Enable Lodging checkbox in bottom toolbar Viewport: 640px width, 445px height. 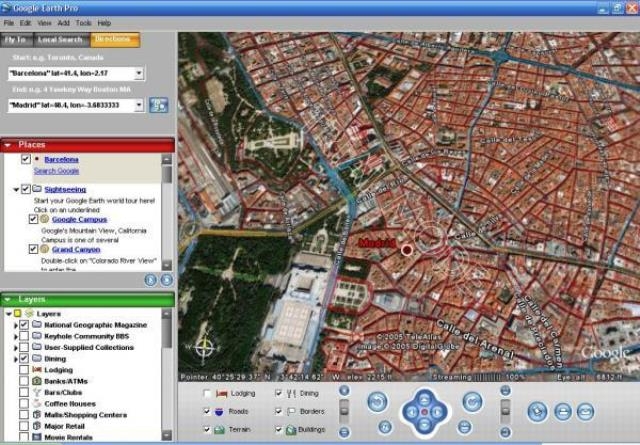click(207, 394)
